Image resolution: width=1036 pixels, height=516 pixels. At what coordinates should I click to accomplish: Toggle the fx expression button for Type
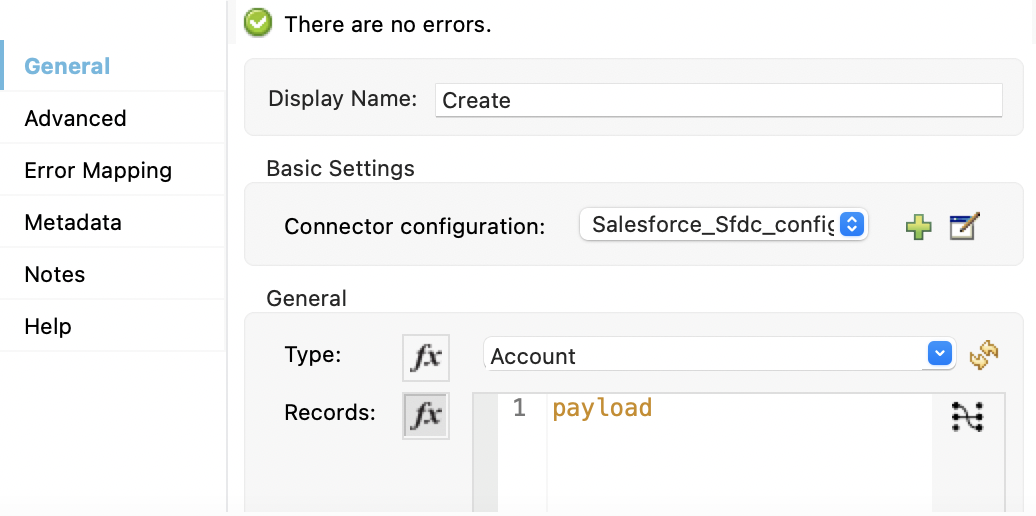click(426, 357)
